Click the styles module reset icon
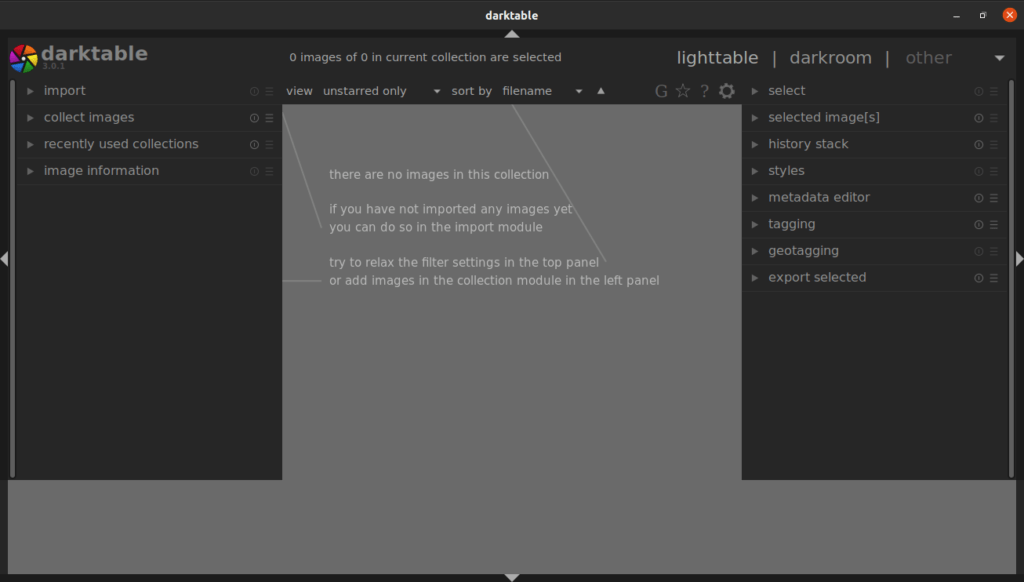Screen dimensions: 1024x582 [x=978, y=171]
